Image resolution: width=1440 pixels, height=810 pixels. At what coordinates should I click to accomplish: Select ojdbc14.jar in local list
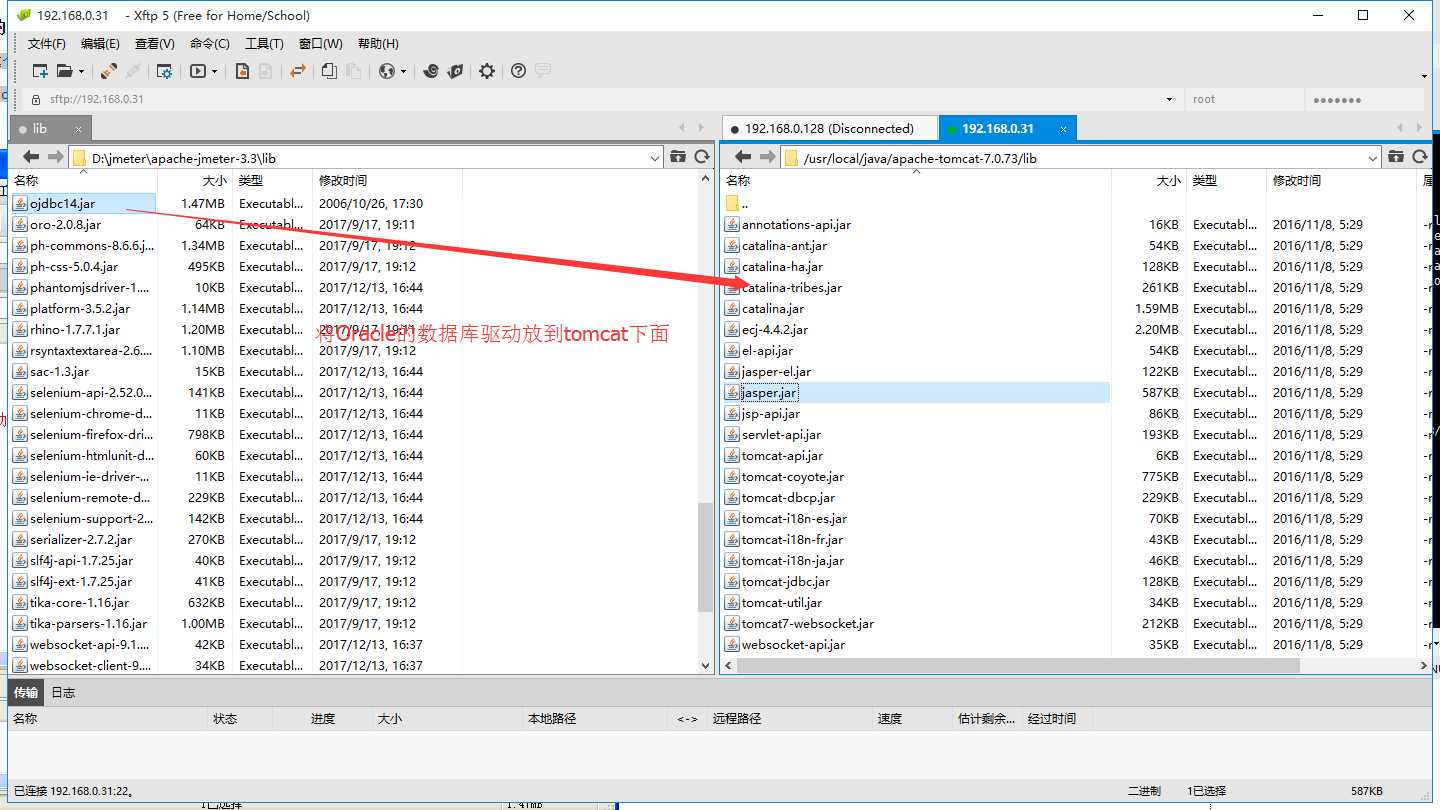point(63,203)
